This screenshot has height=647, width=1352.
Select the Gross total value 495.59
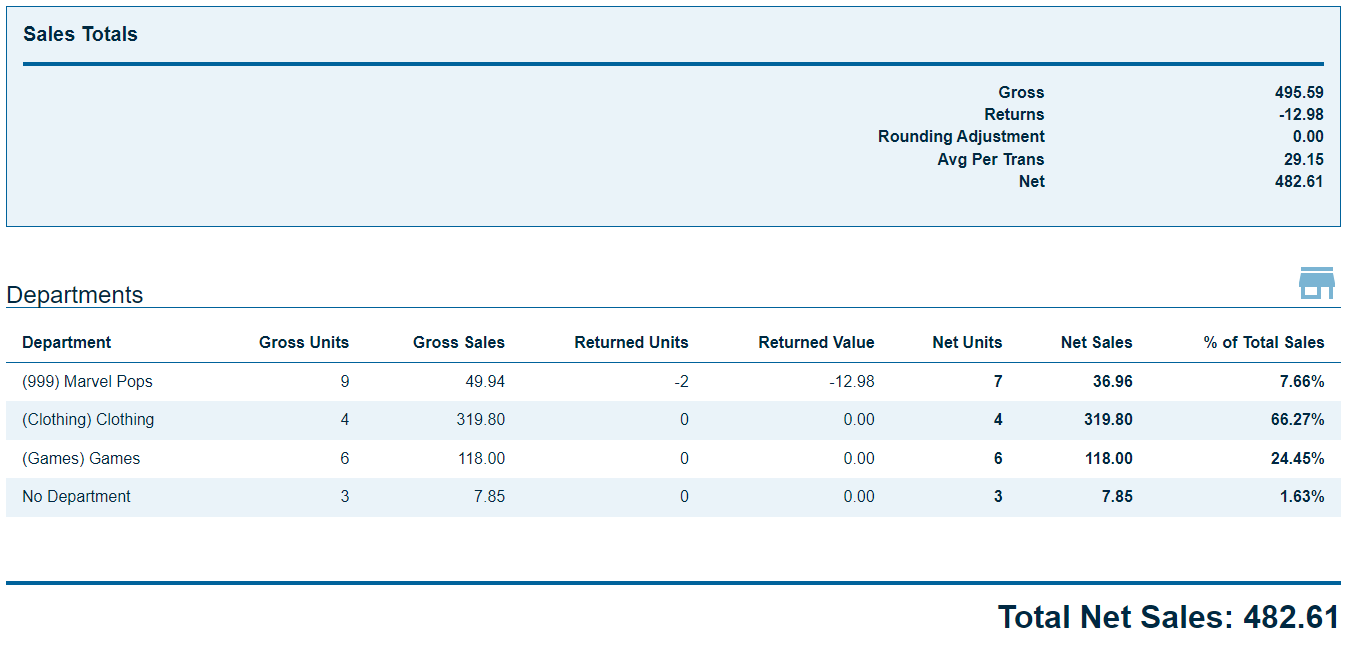(1298, 92)
